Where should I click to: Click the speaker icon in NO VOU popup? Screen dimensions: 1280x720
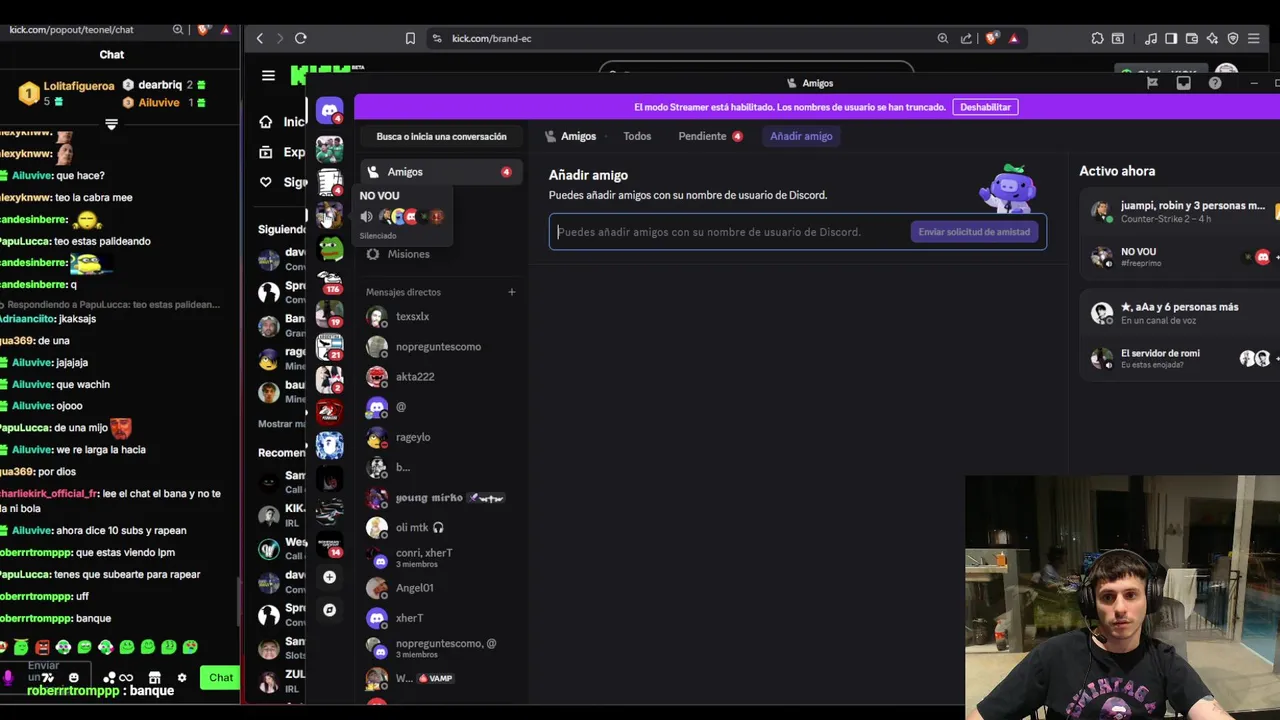pyautogui.click(x=366, y=216)
